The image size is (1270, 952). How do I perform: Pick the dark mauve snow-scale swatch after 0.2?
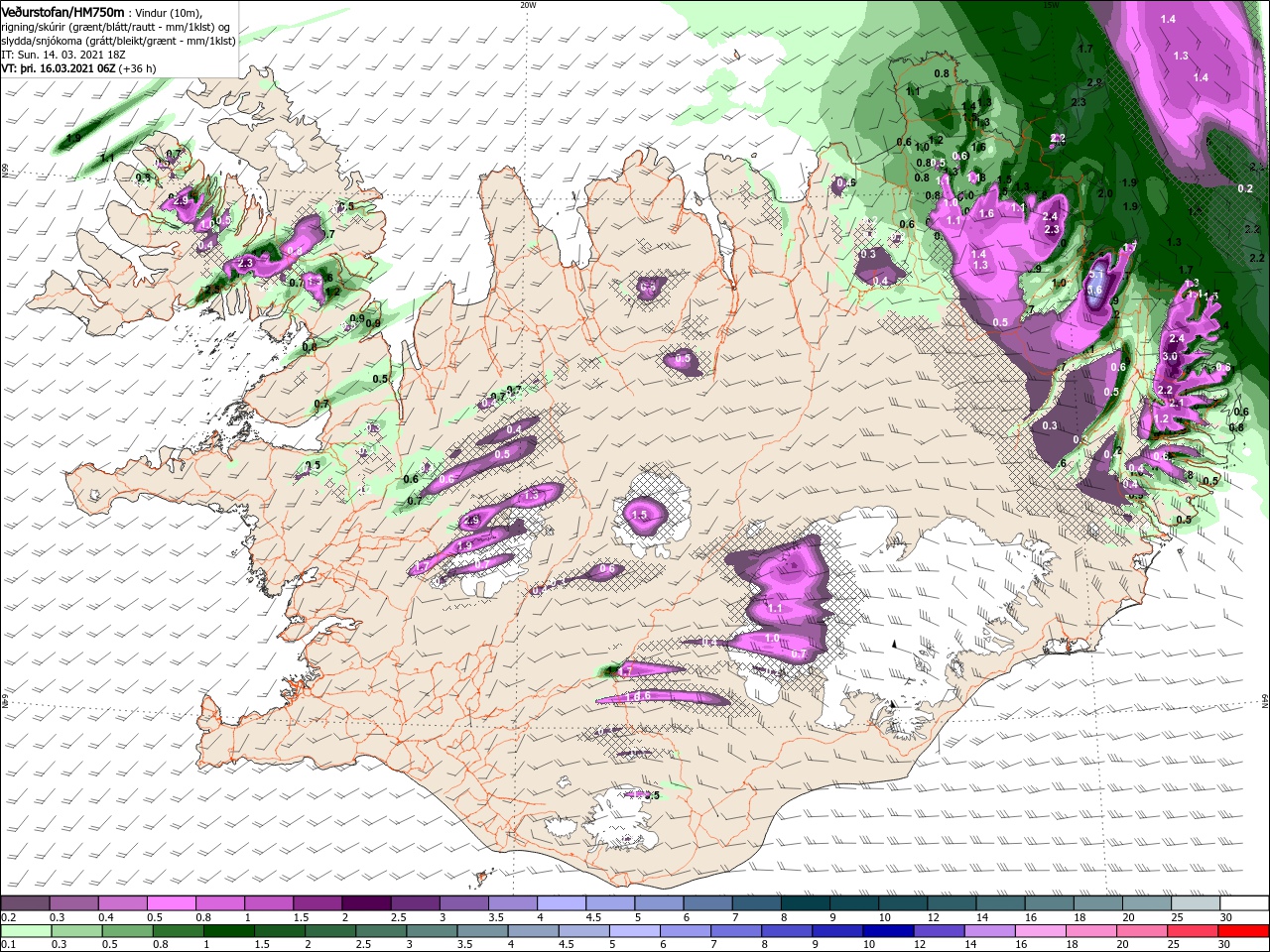[x=25, y=903]
